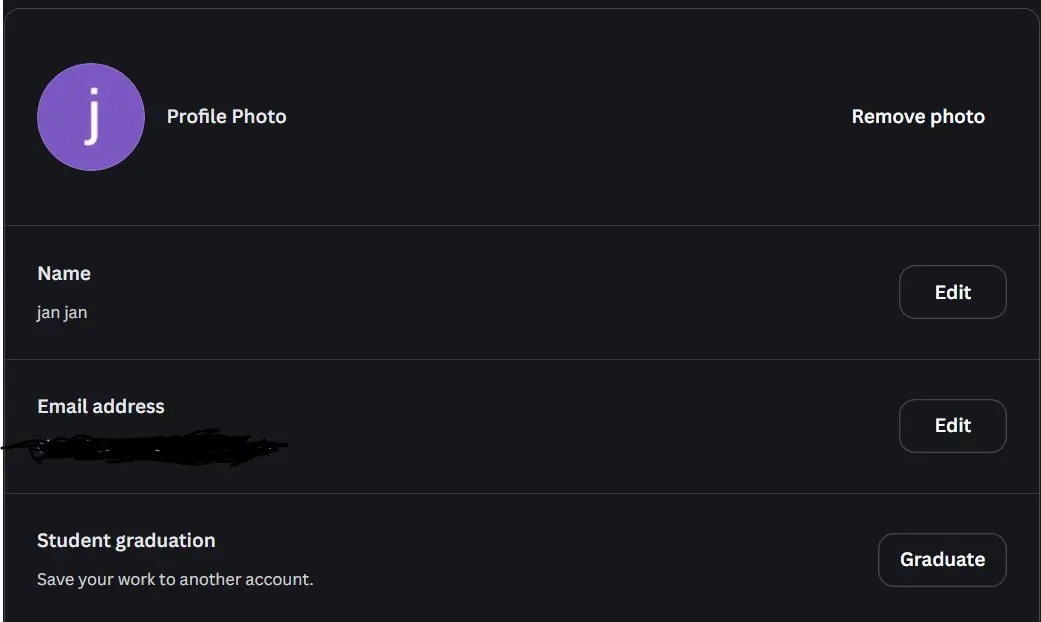
Task: Click "Remove photo" text link
Action: click(x=918, y=117)
